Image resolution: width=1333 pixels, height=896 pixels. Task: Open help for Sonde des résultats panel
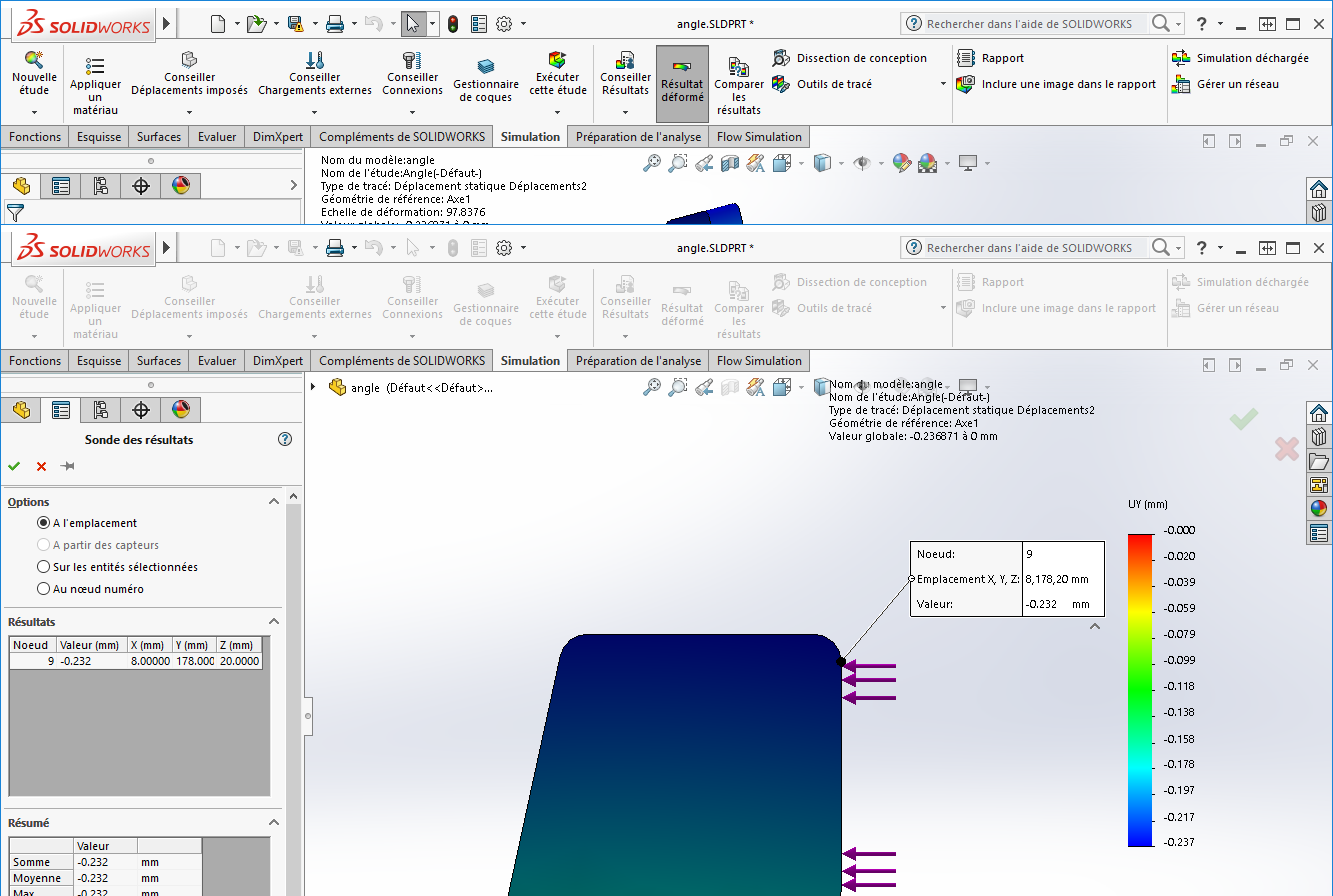coord(285,439)
